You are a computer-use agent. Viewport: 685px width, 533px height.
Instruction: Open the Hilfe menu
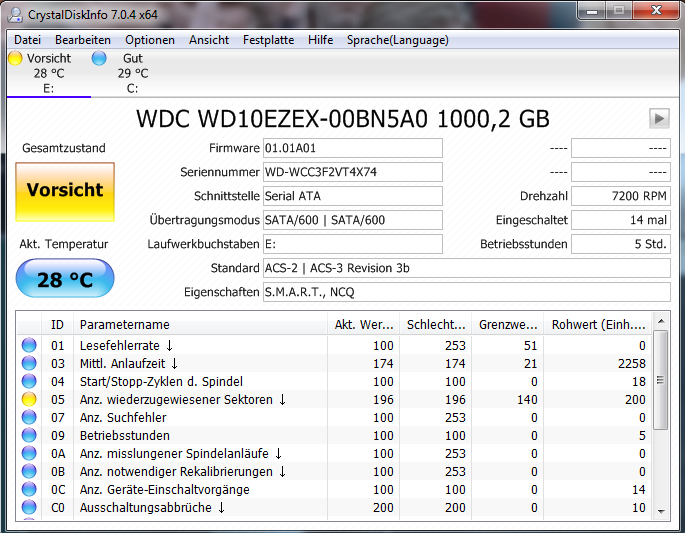coord(320,40)
